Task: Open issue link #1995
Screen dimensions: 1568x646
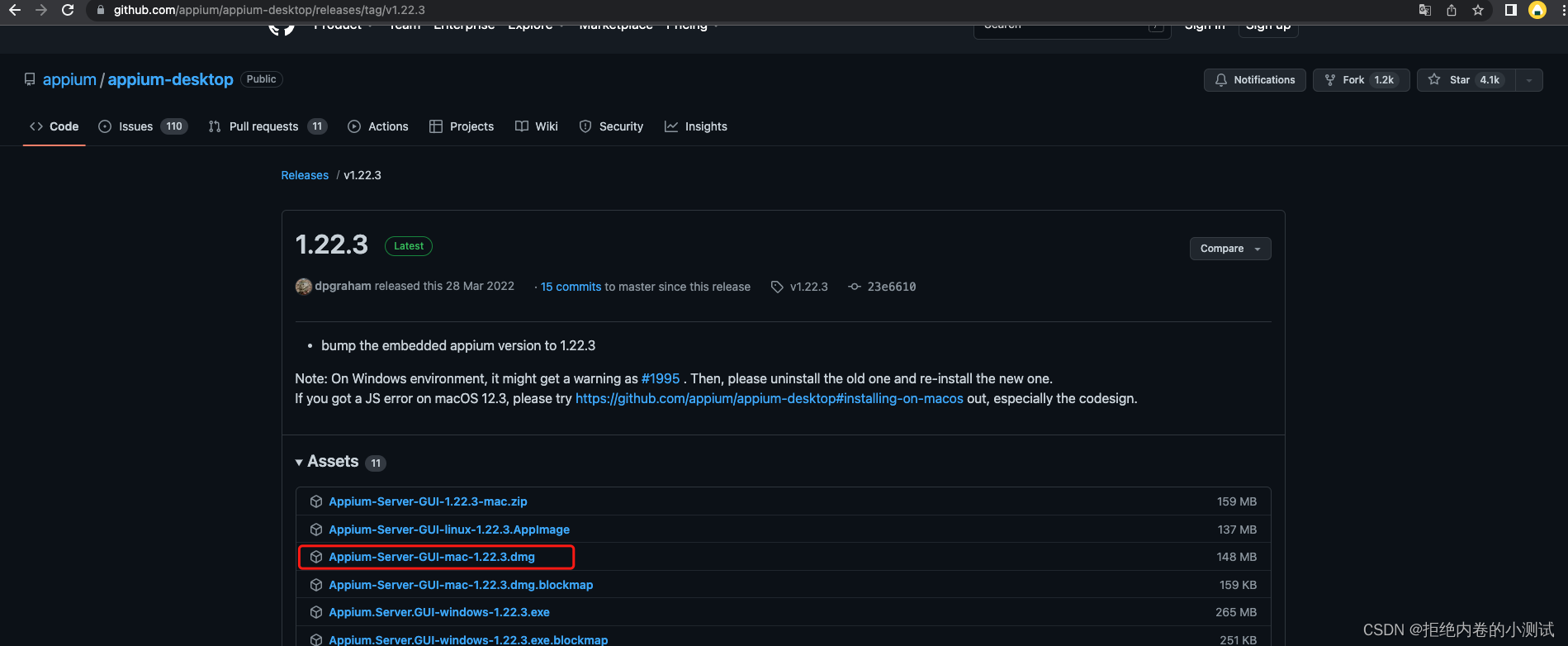Action: tap(661, 378)
